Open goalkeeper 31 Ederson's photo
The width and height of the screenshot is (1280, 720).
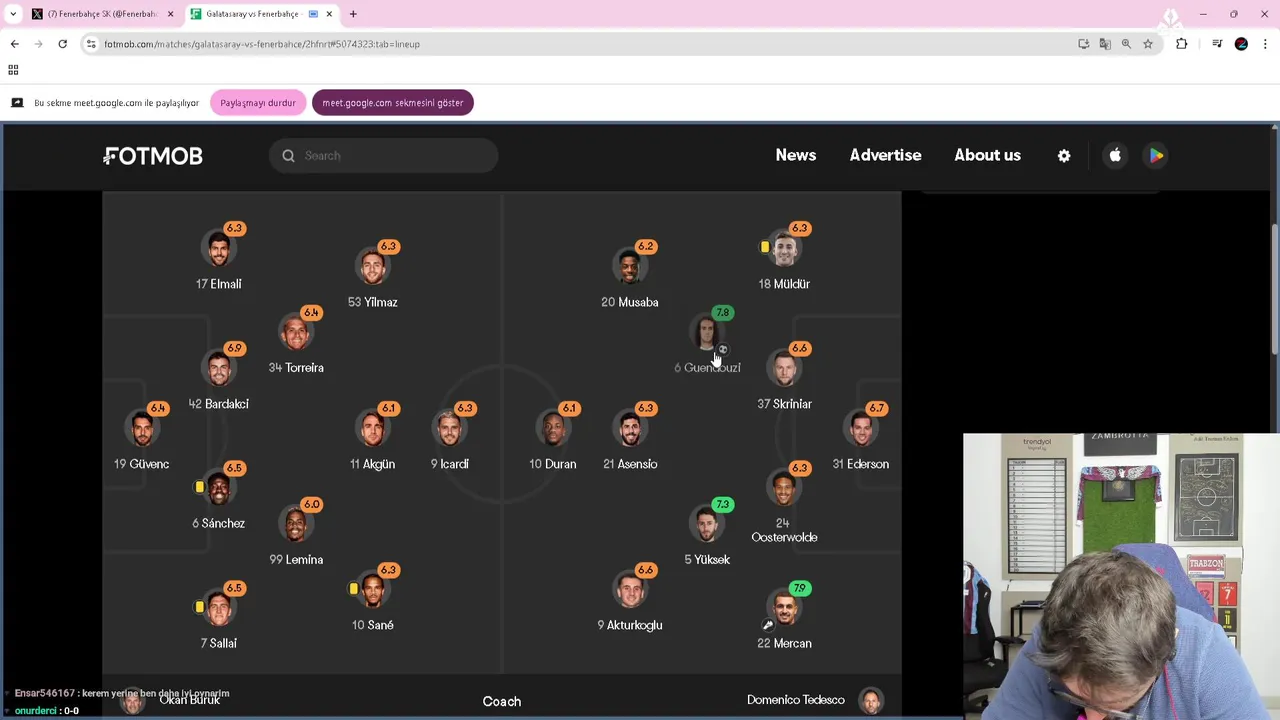click(861, 429)
